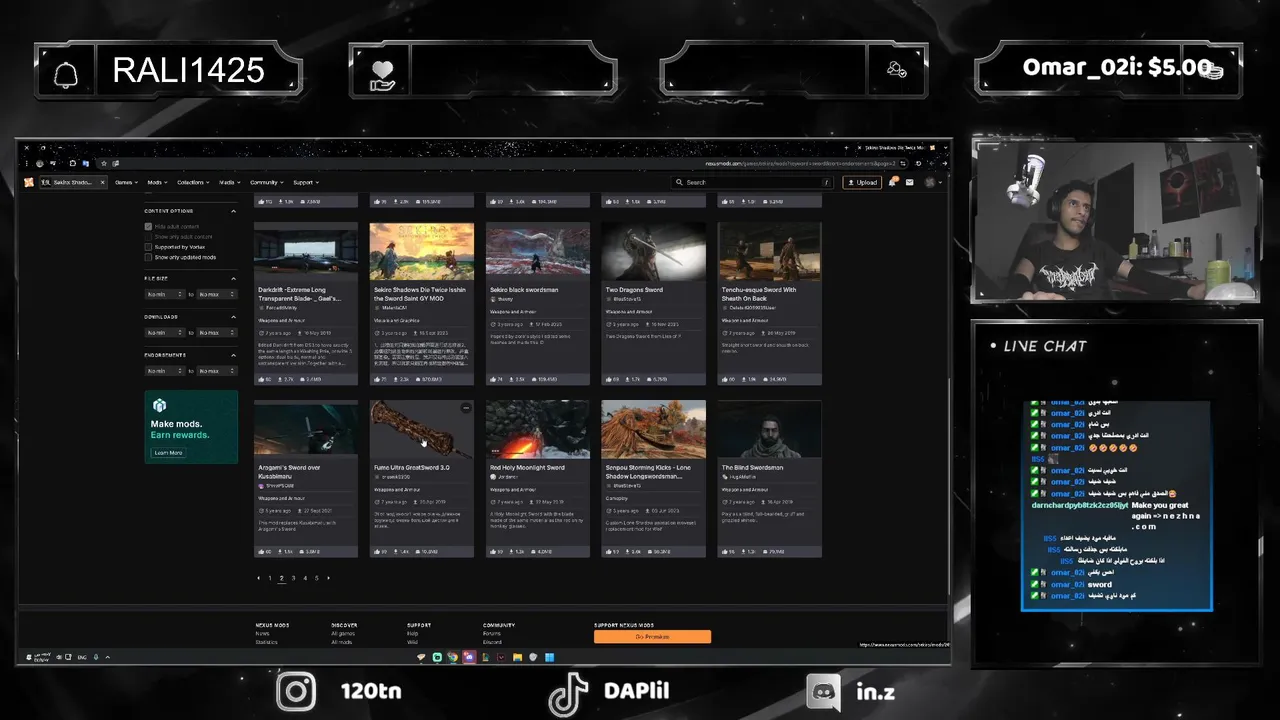This screenshot has height=720, width=1280.
Task: Click the ENG language indicator in taskbar
Action: pyautogui.click(x=82, y=657)
